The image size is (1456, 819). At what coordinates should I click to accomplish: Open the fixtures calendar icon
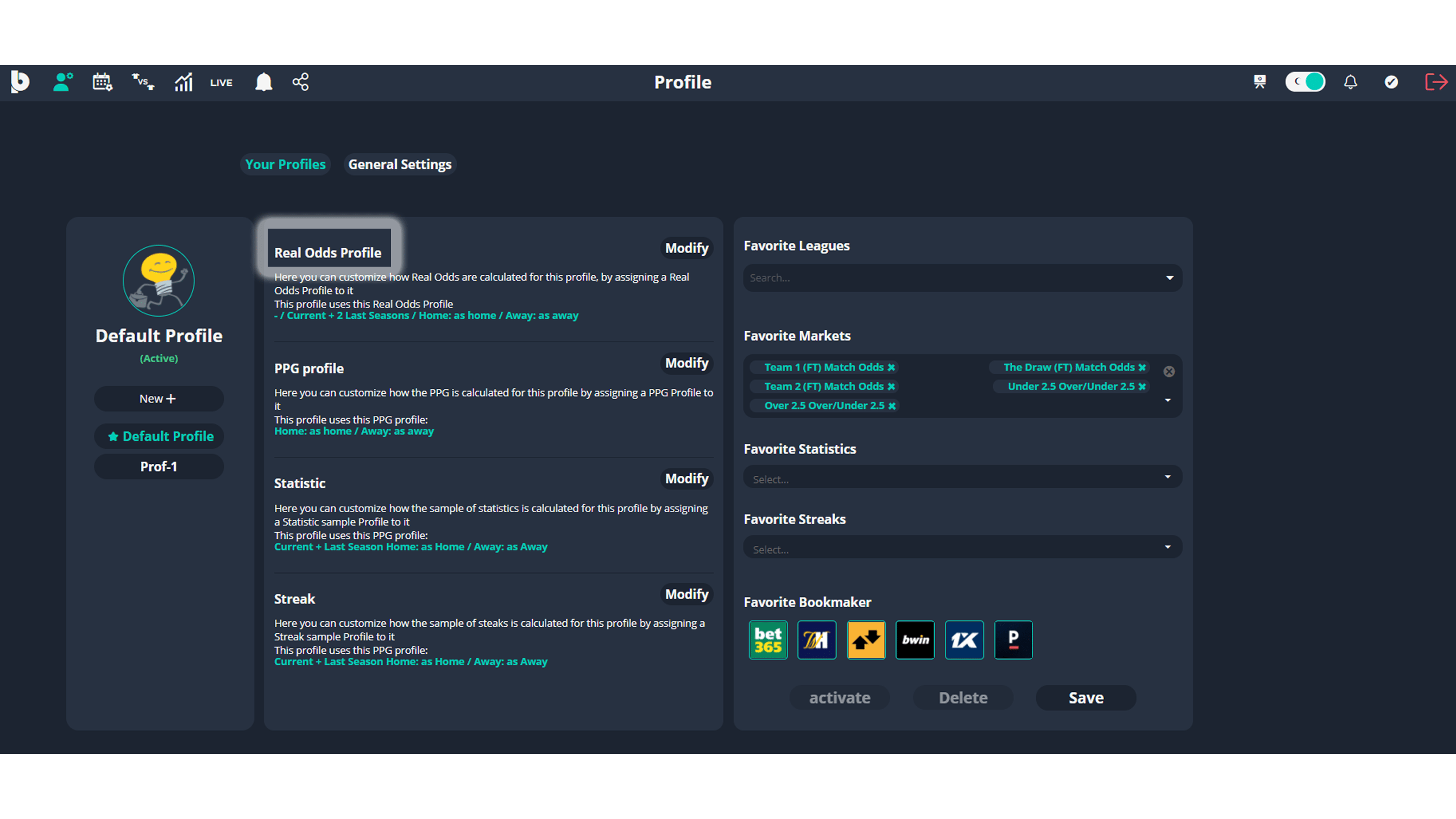(102, 82)
